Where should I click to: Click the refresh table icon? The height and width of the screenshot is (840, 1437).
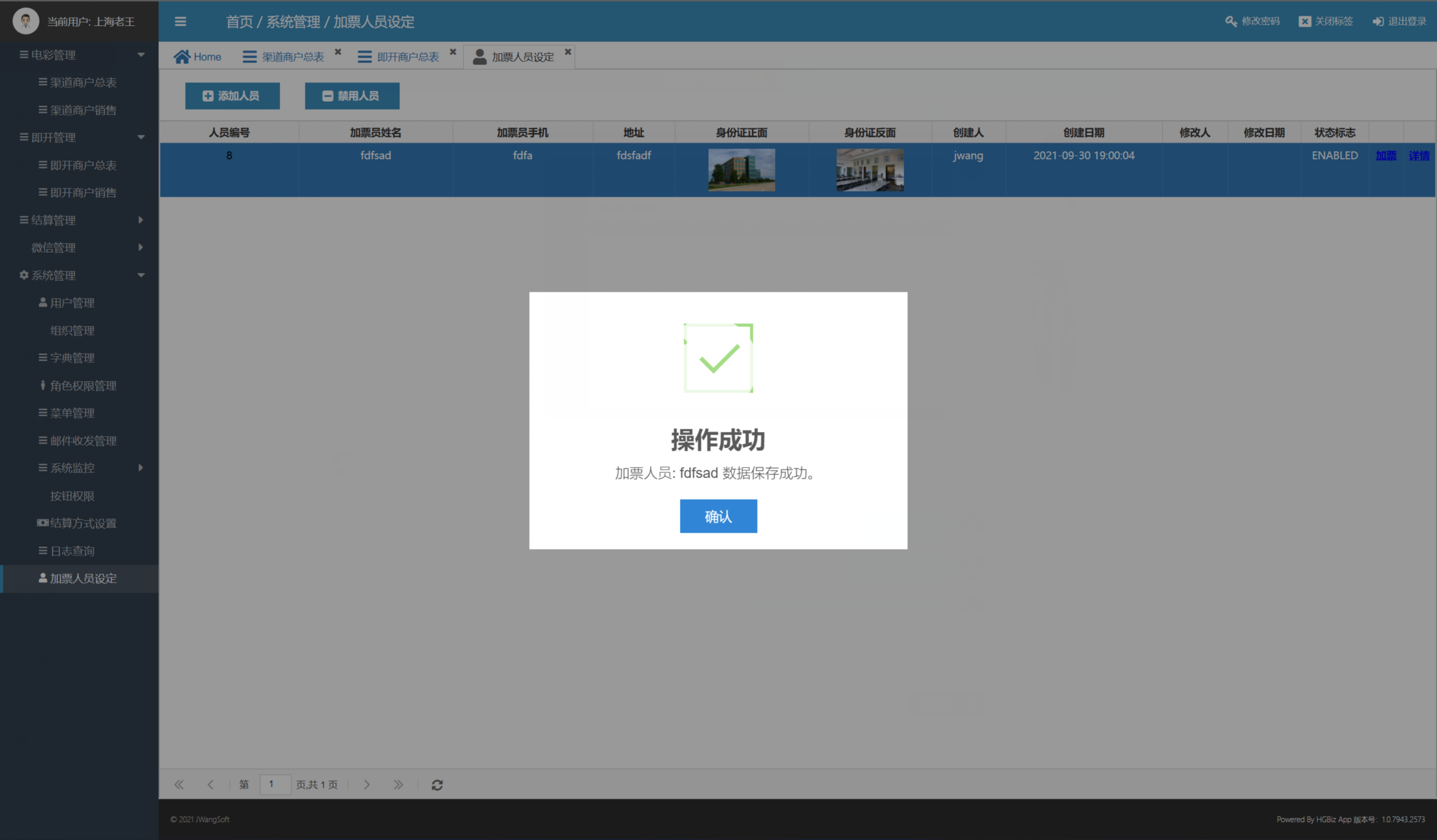point(437,785)
